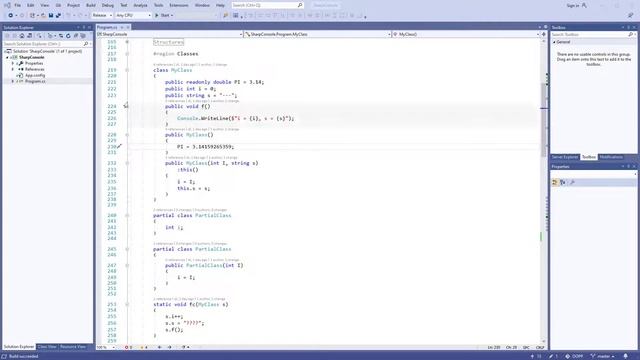Collapse the Classes region at line 217
The image size is (640, 360).
(127, 54)
